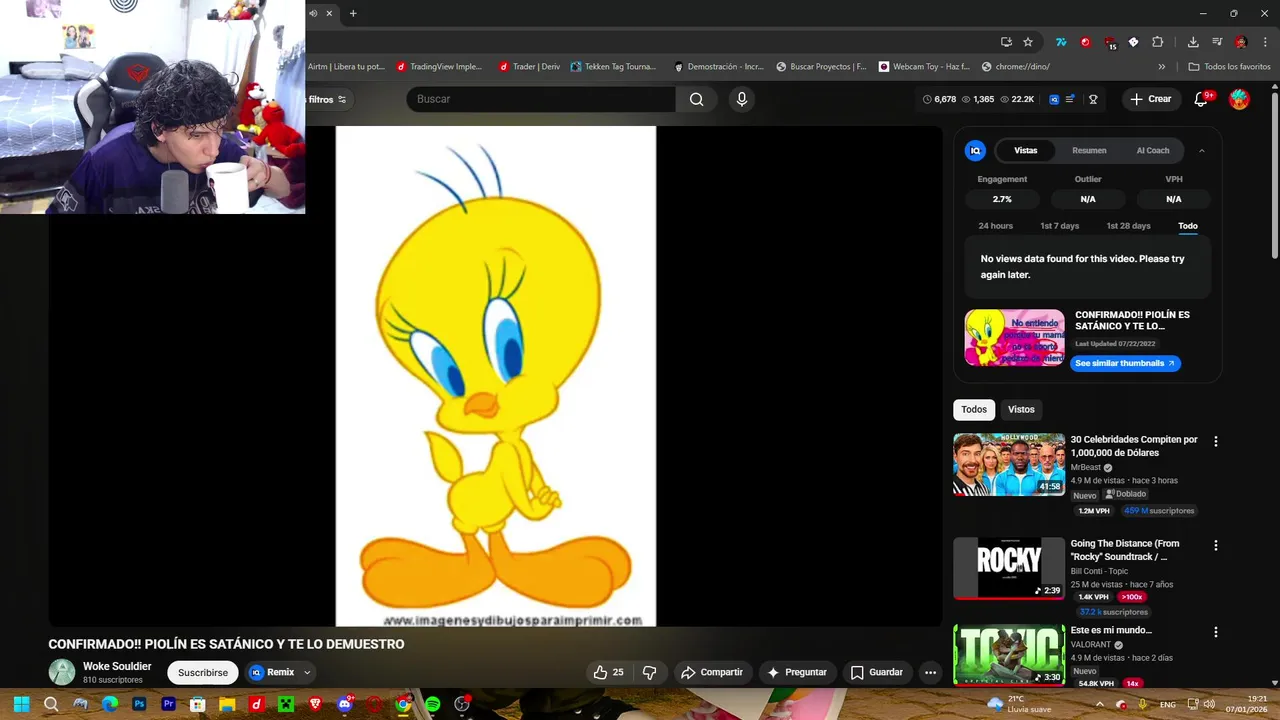Open Windows Start menu
Viewport: 1280px width, 720px height.
click(21, 704)
